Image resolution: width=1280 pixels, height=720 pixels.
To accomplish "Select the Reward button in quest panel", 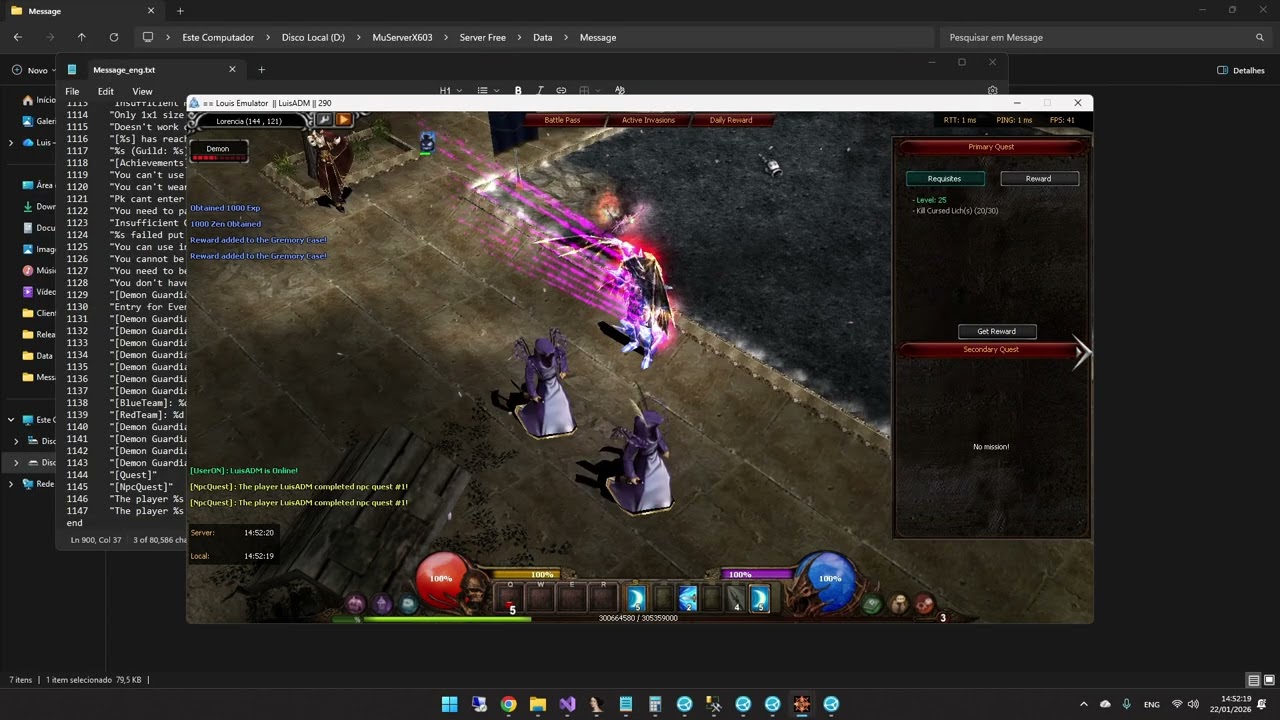I will [x=1039, y=178].
